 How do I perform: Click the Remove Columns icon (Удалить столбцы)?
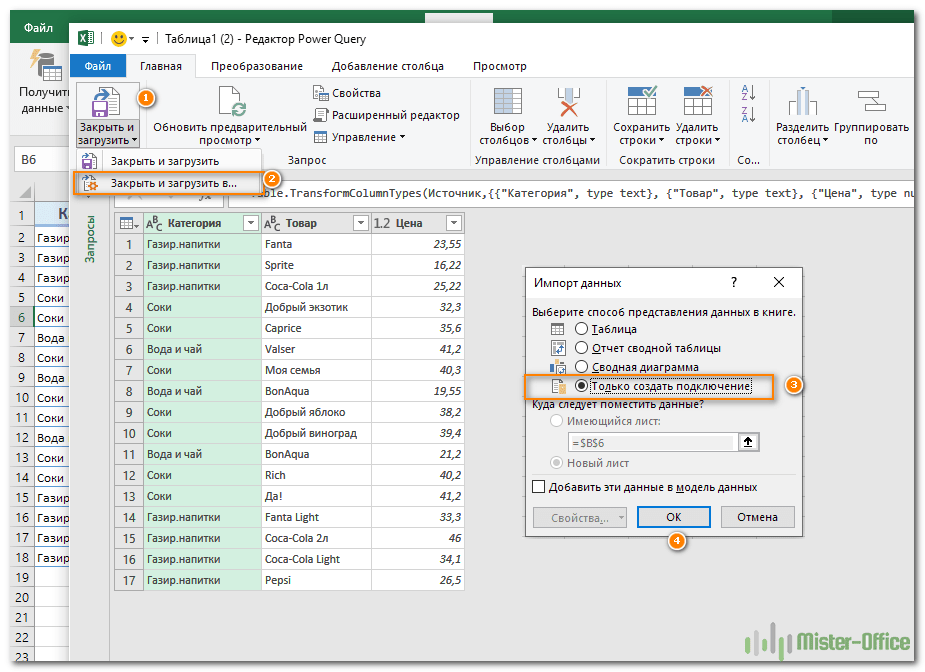click(567, 102)
